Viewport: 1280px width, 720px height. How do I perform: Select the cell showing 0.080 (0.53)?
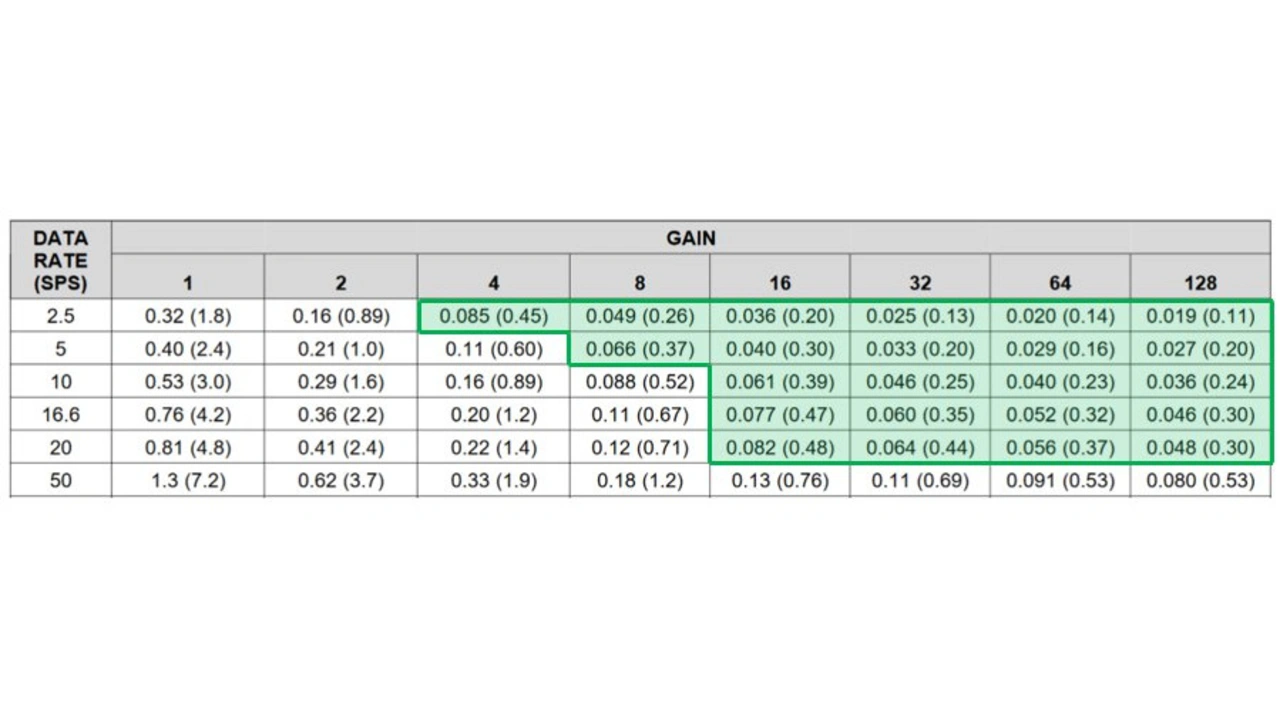[1200, 480]
